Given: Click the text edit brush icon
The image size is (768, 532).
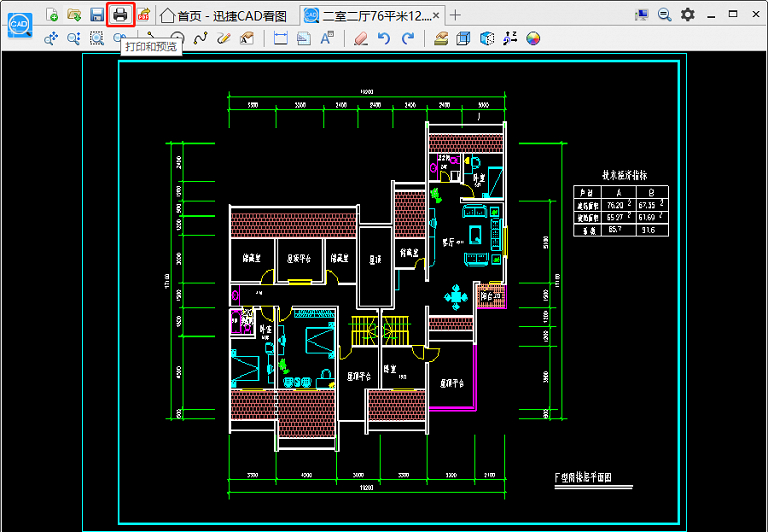Looking at the screenshot, I should pos(247,38).
